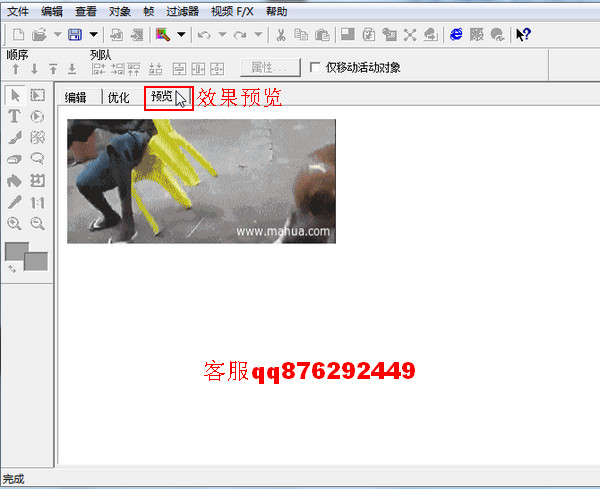Expand the open file dropdown arrow
Image resolution: width=600 pixels, height=489 pixels.
click(57, 35)
